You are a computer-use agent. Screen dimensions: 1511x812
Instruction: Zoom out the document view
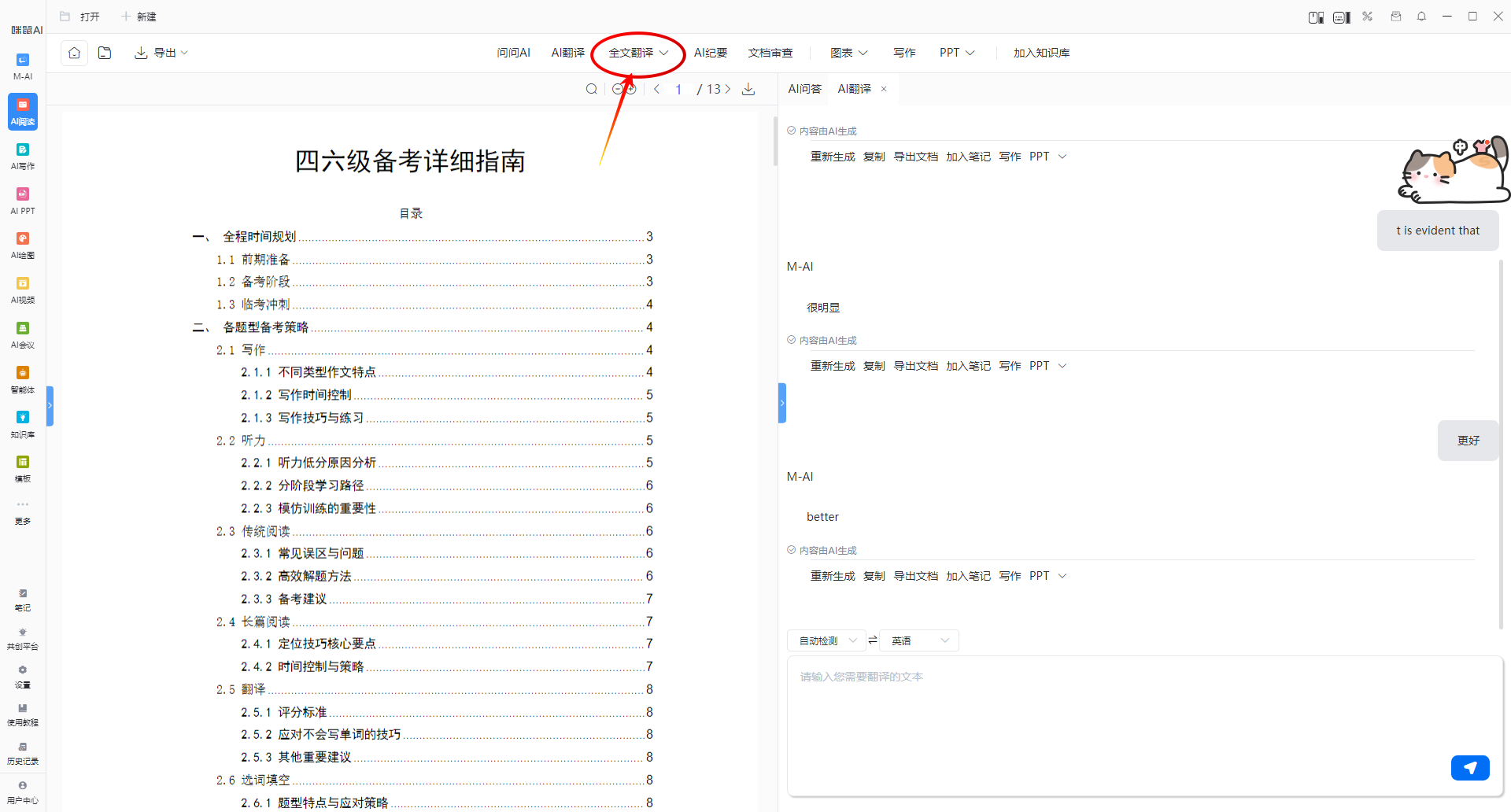(618, 89)
